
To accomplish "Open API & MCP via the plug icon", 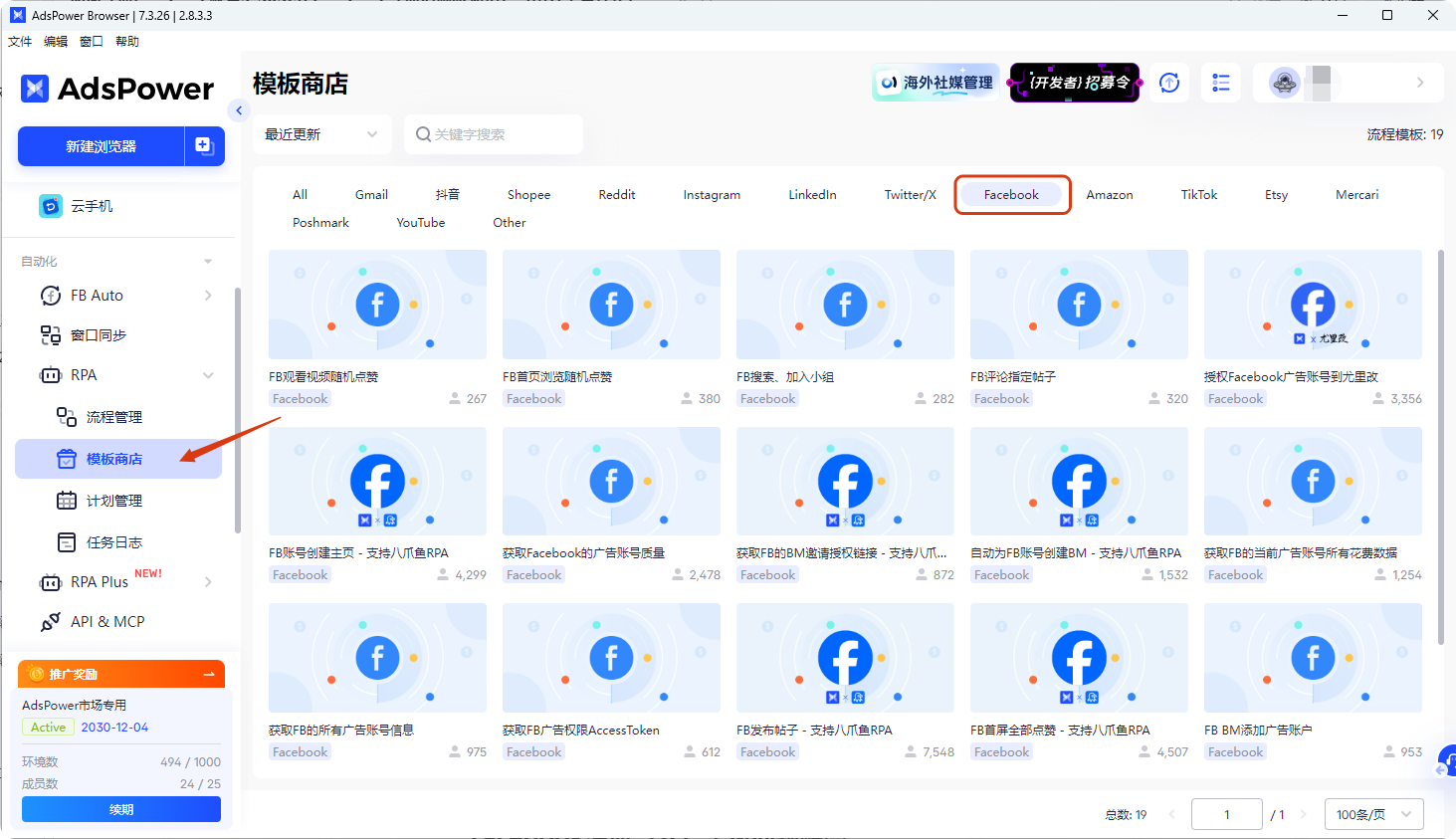I will (x=50, y=621).
